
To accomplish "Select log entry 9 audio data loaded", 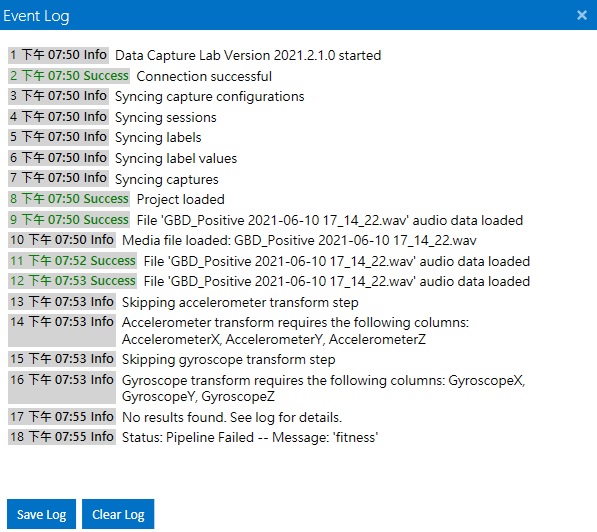I will (x=266, y=220).
